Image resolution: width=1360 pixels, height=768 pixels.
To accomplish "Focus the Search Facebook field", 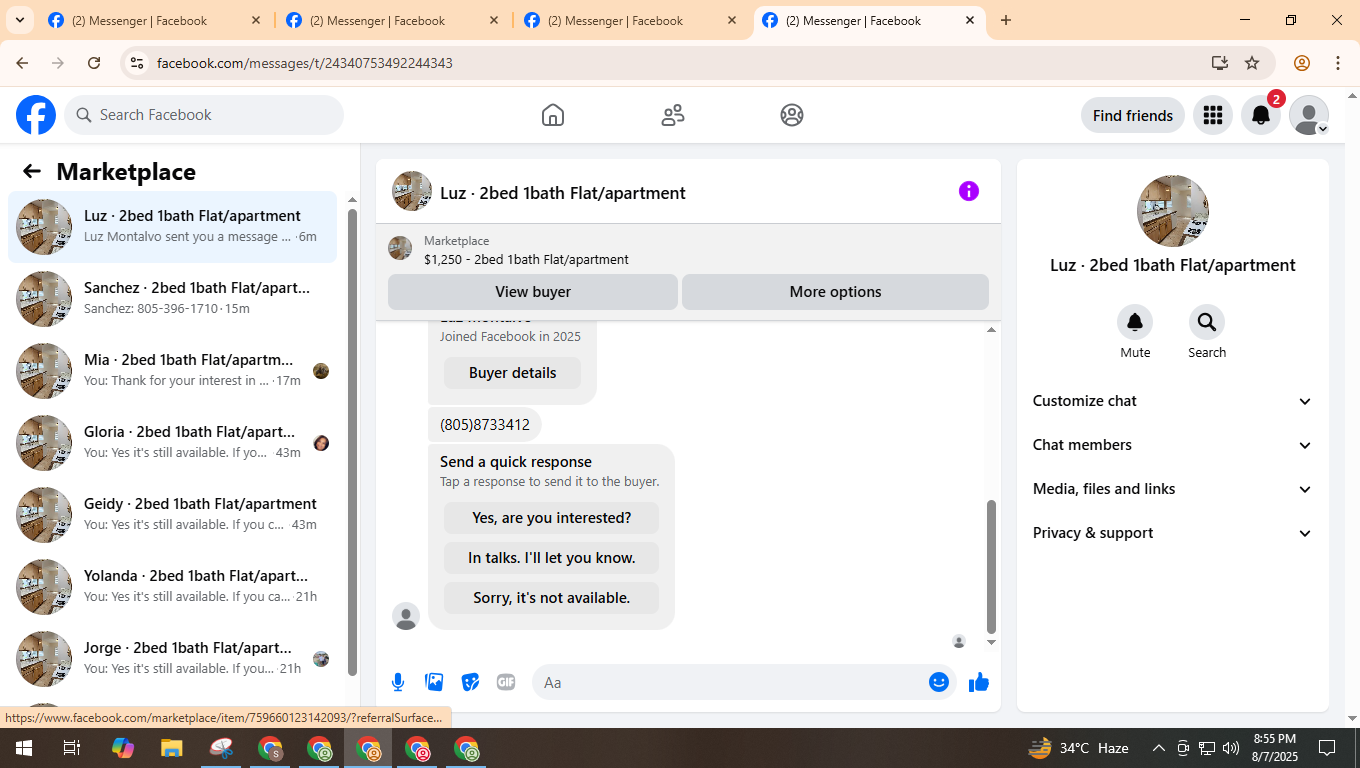I will pyautogui.click(x=204, y=115).
